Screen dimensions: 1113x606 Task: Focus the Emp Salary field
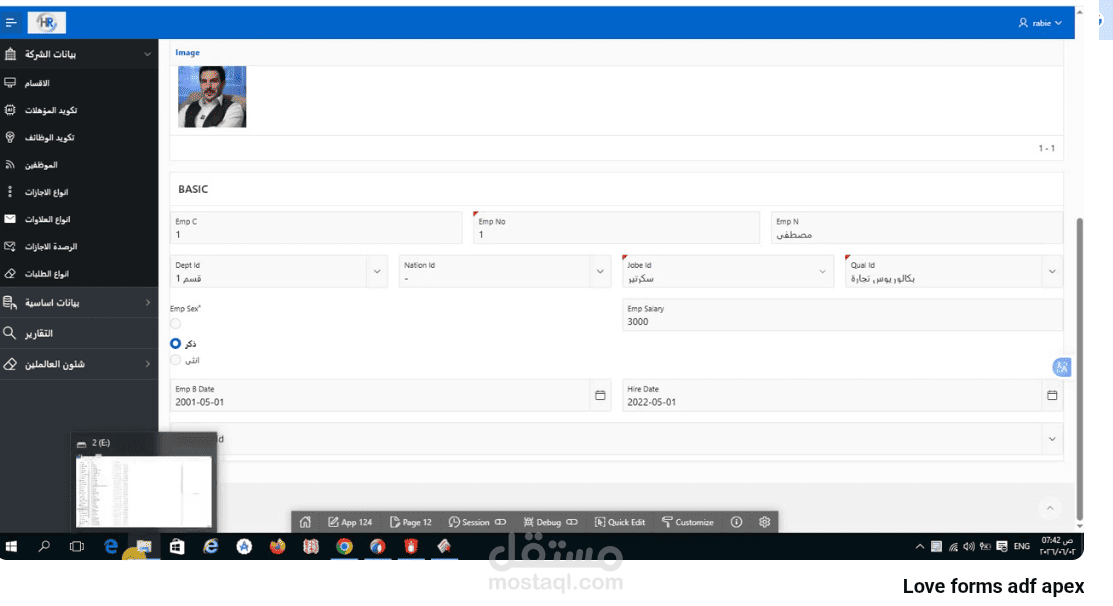843,315
